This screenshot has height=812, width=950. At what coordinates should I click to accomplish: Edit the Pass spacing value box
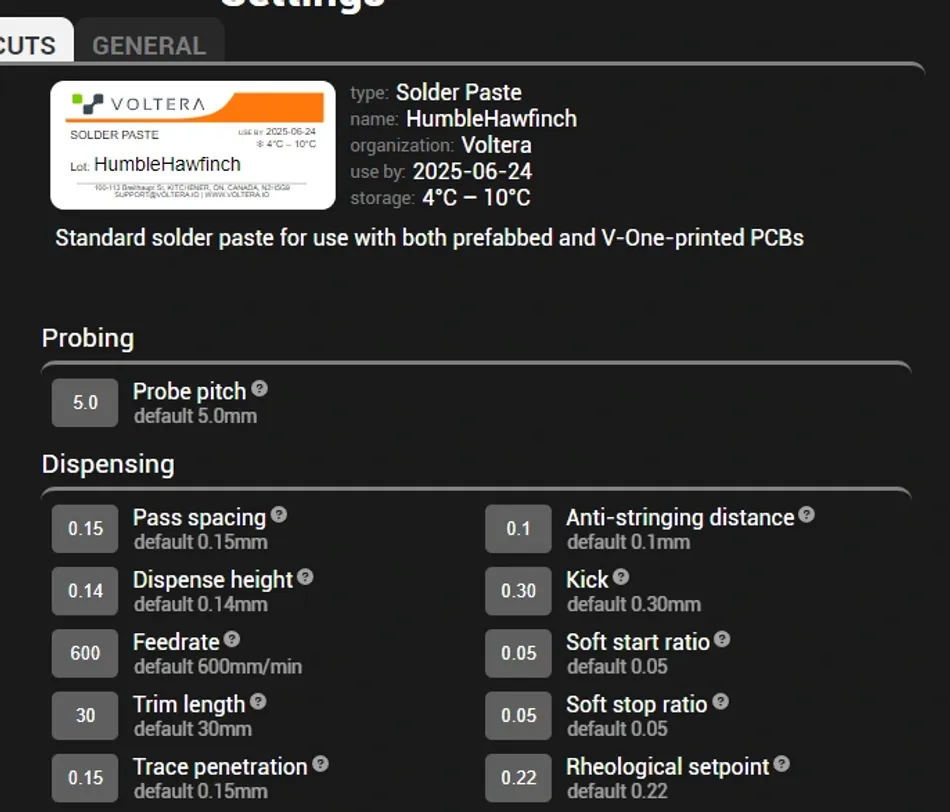[85, 529]
